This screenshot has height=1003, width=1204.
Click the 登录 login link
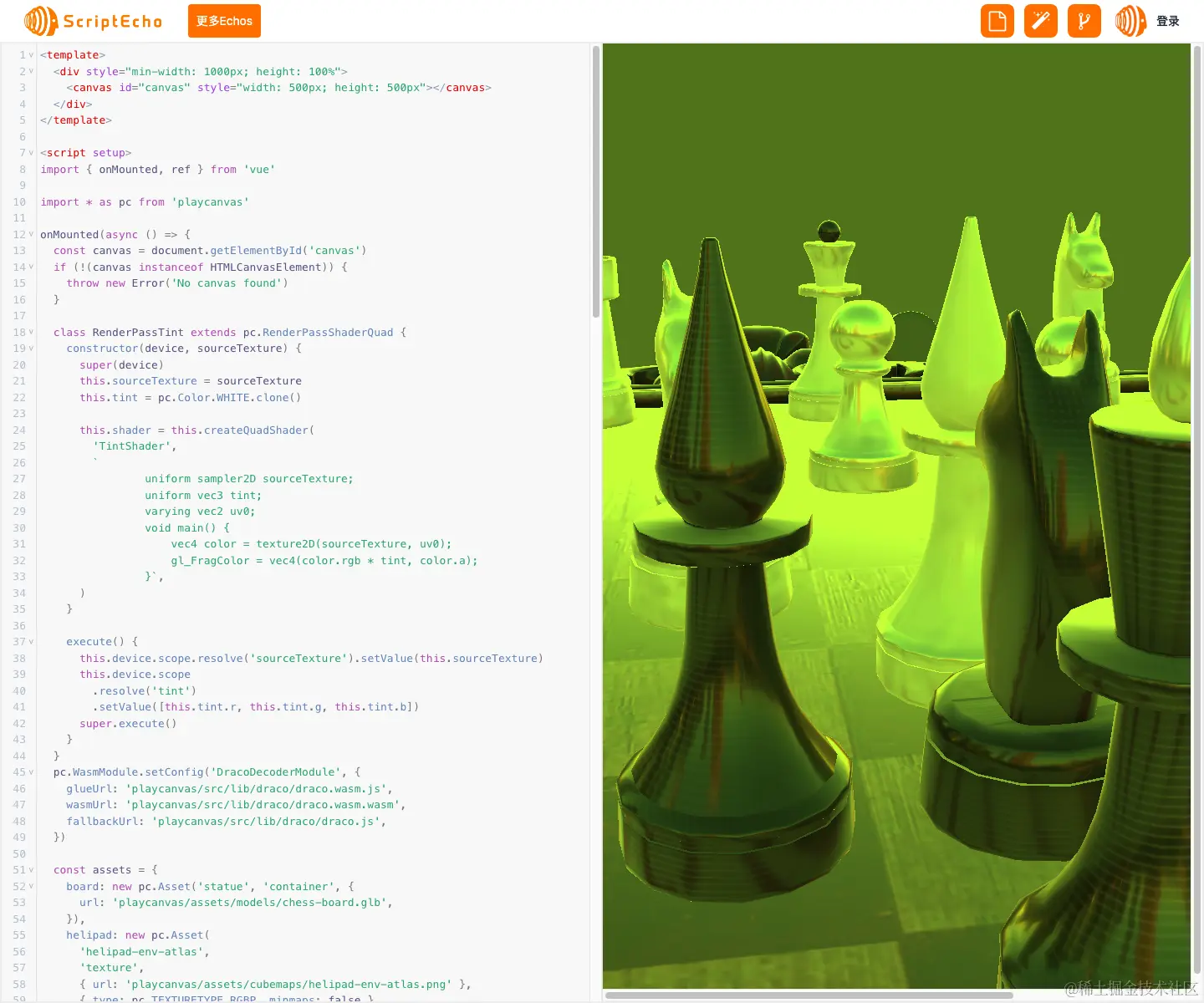click(1168, 22)
